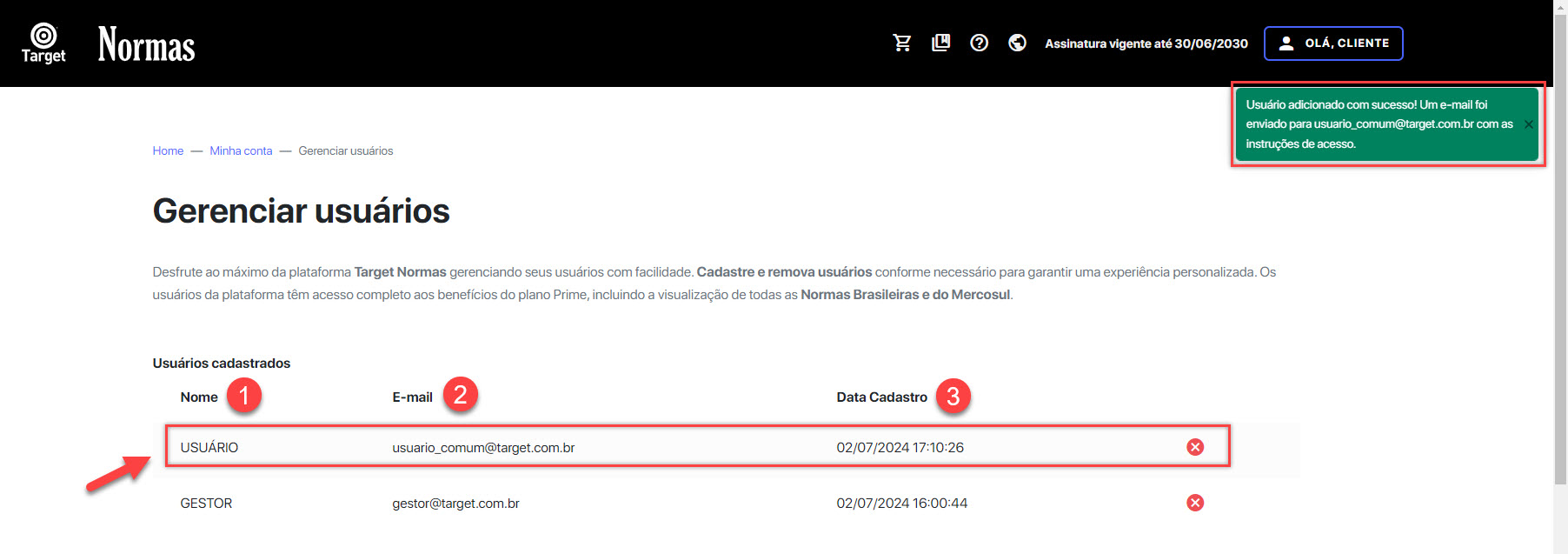Click the Target logo
Screen dimensions: 1568x554
tap(43, 43)
